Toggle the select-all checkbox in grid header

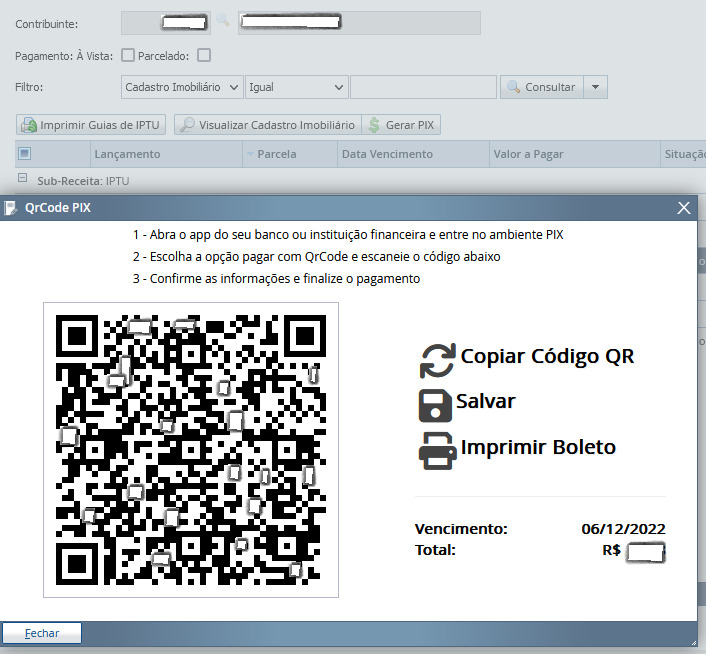click(x=25, y=154)
